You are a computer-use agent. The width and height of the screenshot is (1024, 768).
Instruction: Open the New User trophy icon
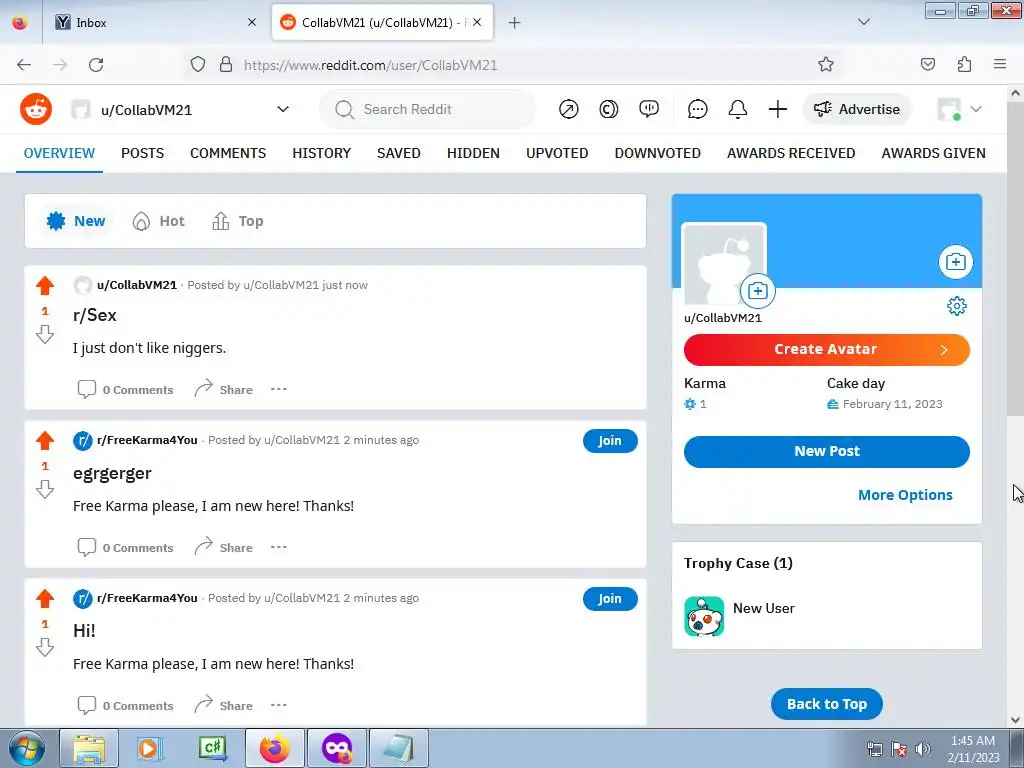pos(704,616)
